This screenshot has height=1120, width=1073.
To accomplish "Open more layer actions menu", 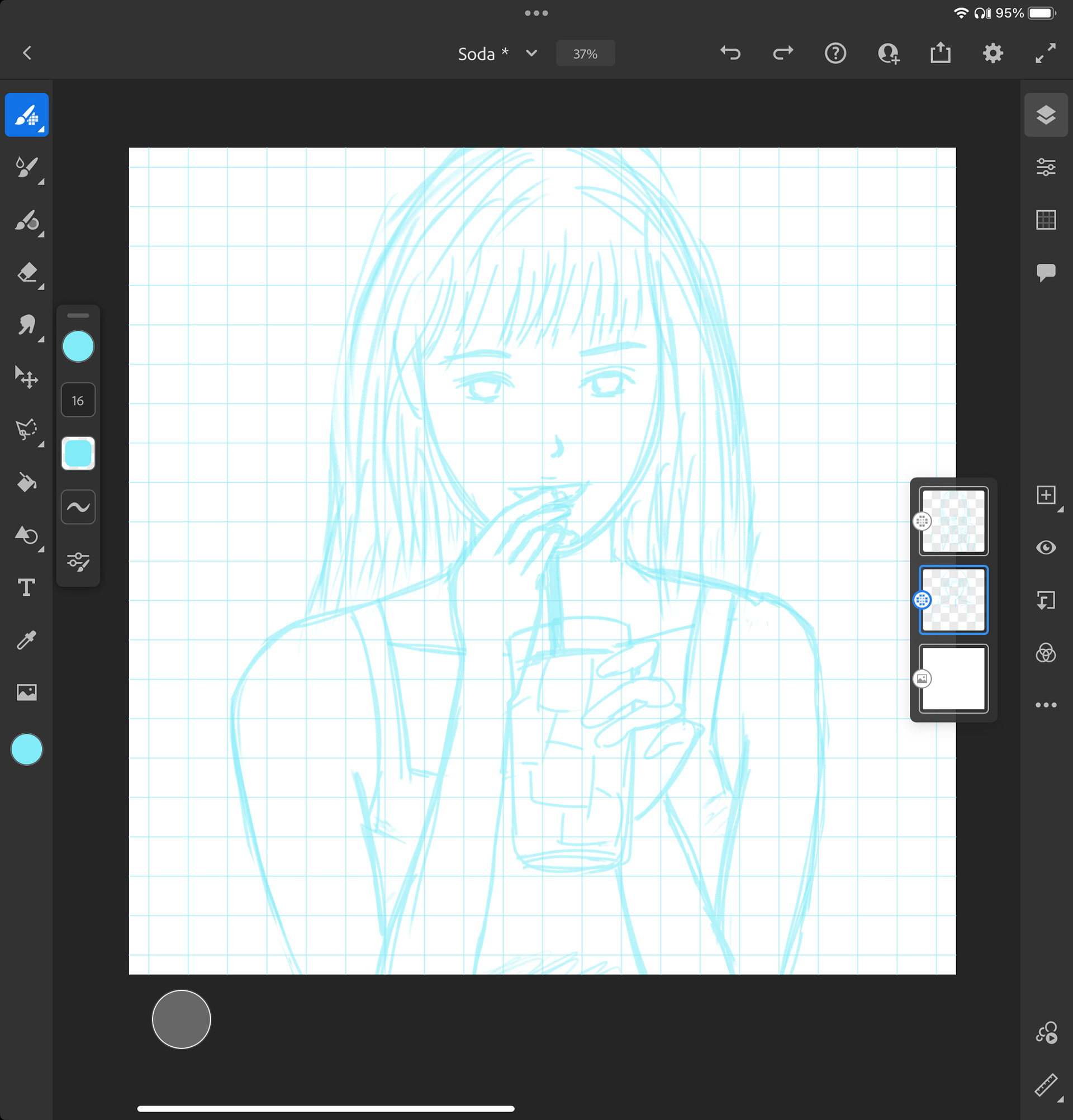I will pos(1046,705).
